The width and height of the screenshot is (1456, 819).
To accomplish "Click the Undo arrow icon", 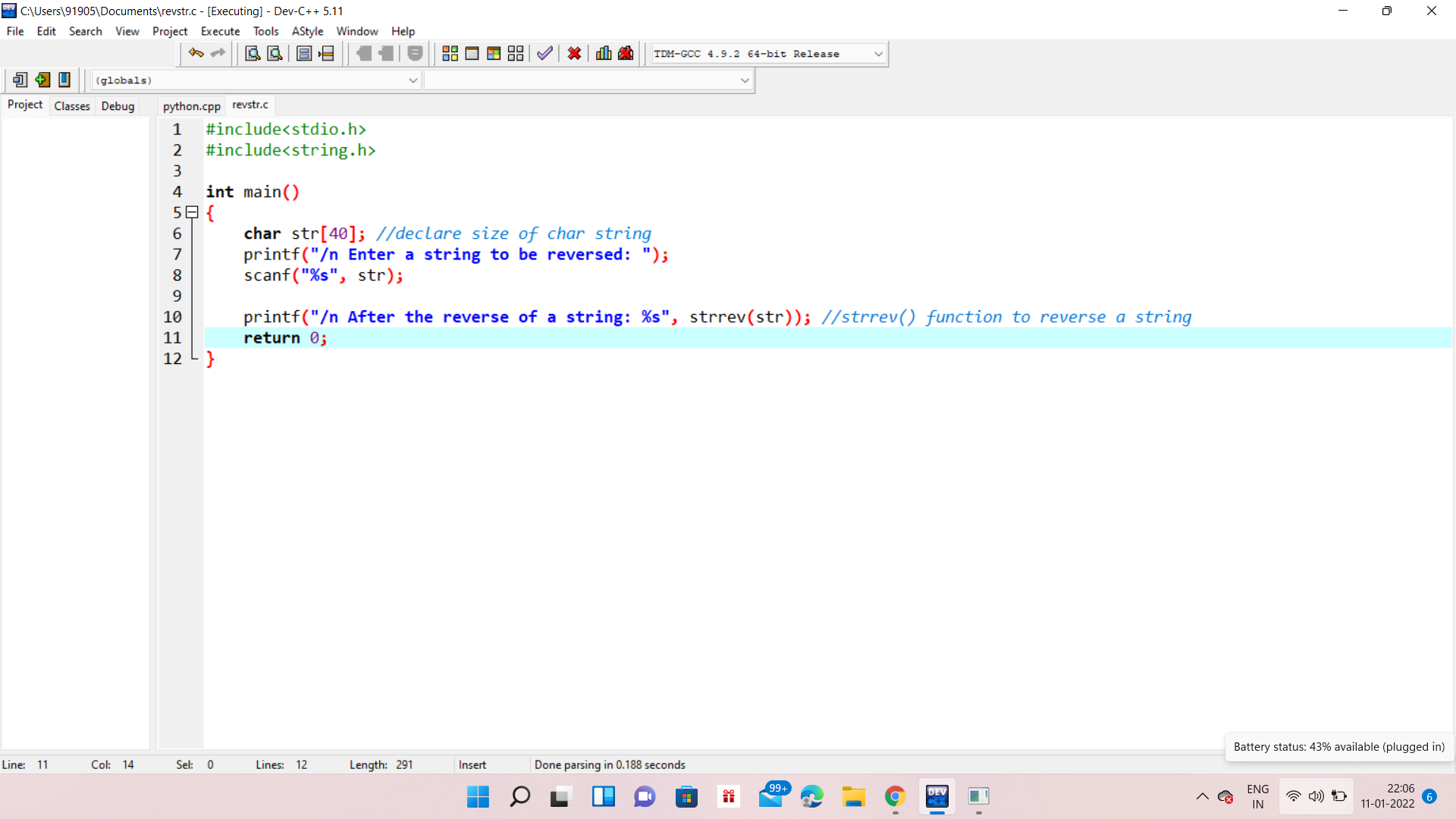I will click(196, 53).
